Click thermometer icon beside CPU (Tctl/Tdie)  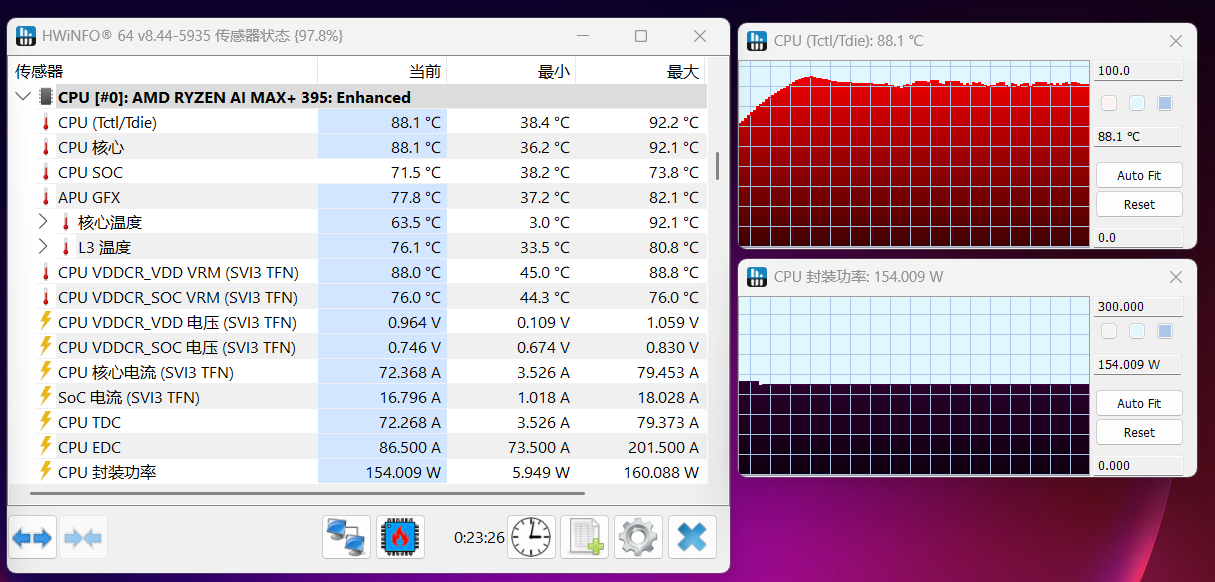click(45, 122)
